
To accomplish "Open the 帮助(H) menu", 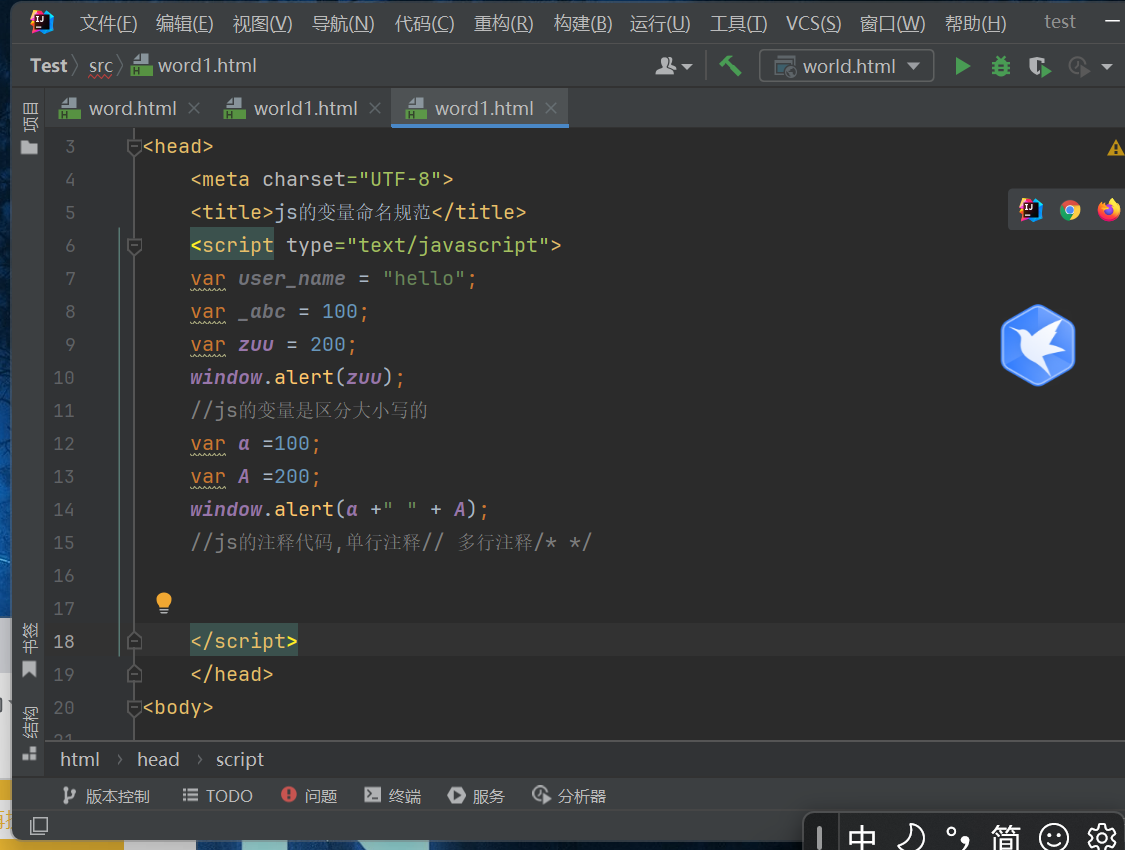I will click(976, 24).
